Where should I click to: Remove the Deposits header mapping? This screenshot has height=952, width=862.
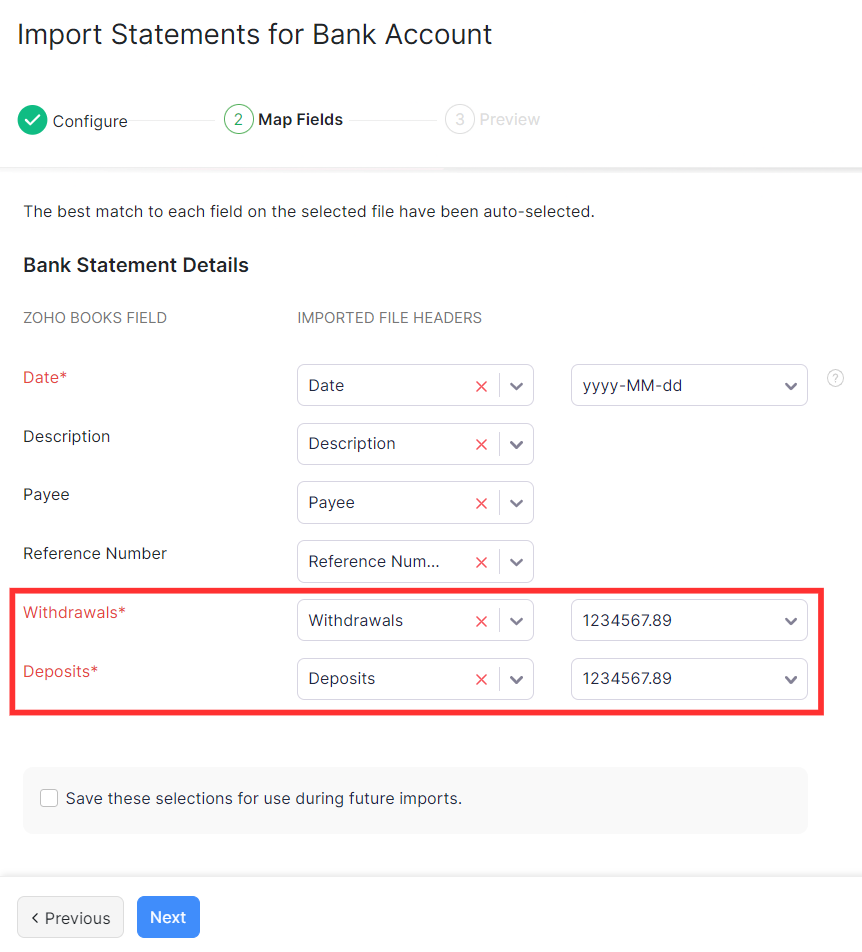(x=481, y=679)
